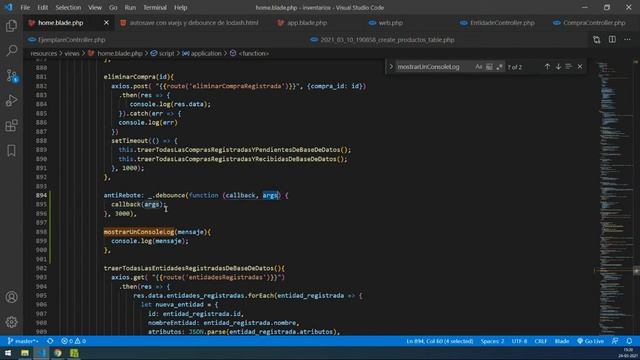The width and height of the screenshot is (640, 360).
Task: Click on mostrarUnConsoleLog in line 898
Action: 139,232
